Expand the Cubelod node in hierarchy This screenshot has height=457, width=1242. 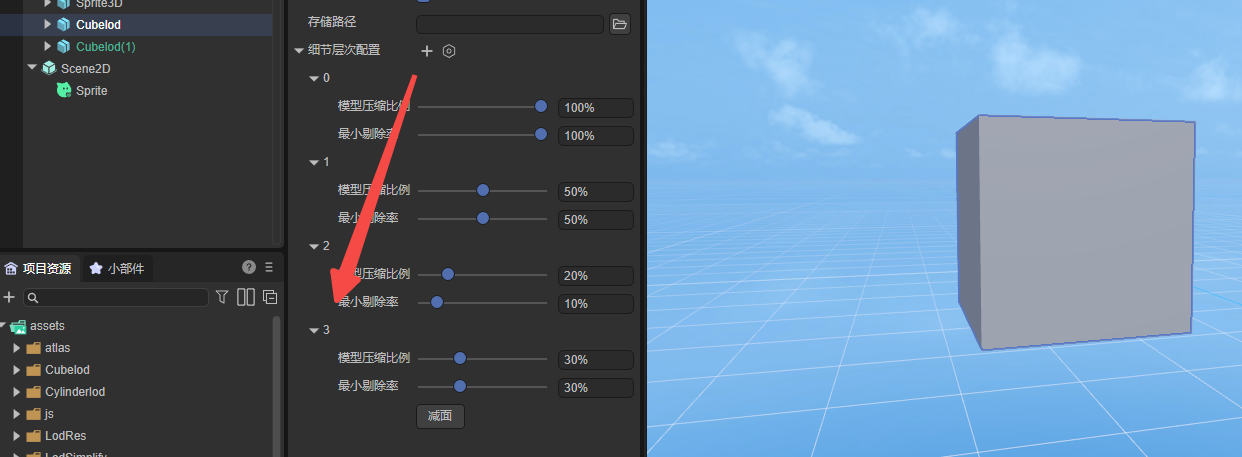coord(47,24)
